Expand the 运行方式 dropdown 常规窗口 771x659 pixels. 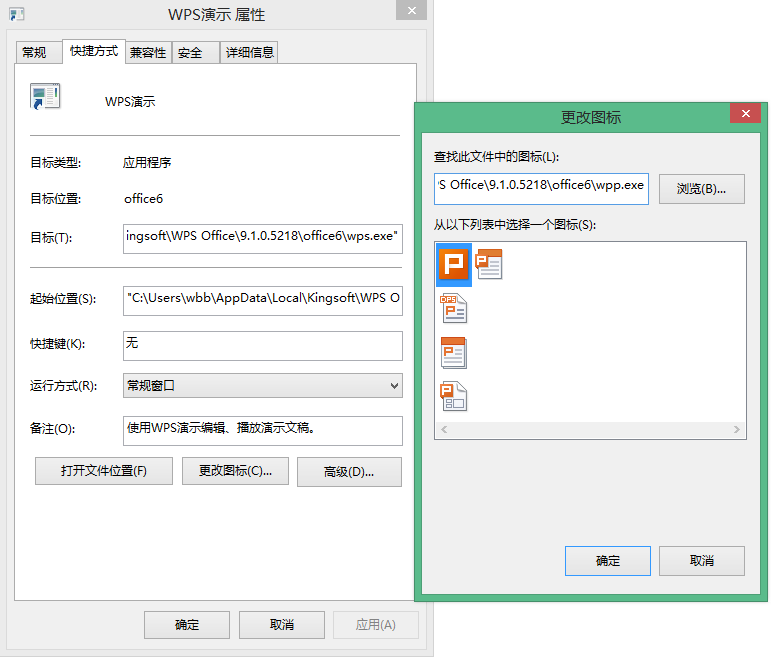coord(263,386)
